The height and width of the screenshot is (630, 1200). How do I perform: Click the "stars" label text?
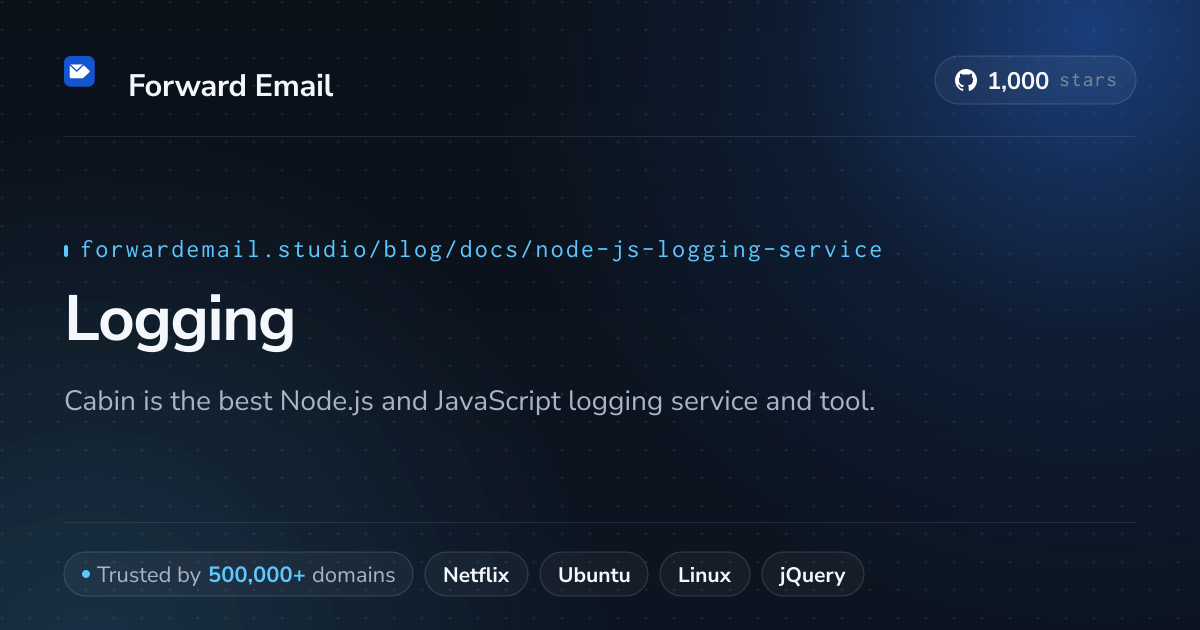pos(1088,81)
